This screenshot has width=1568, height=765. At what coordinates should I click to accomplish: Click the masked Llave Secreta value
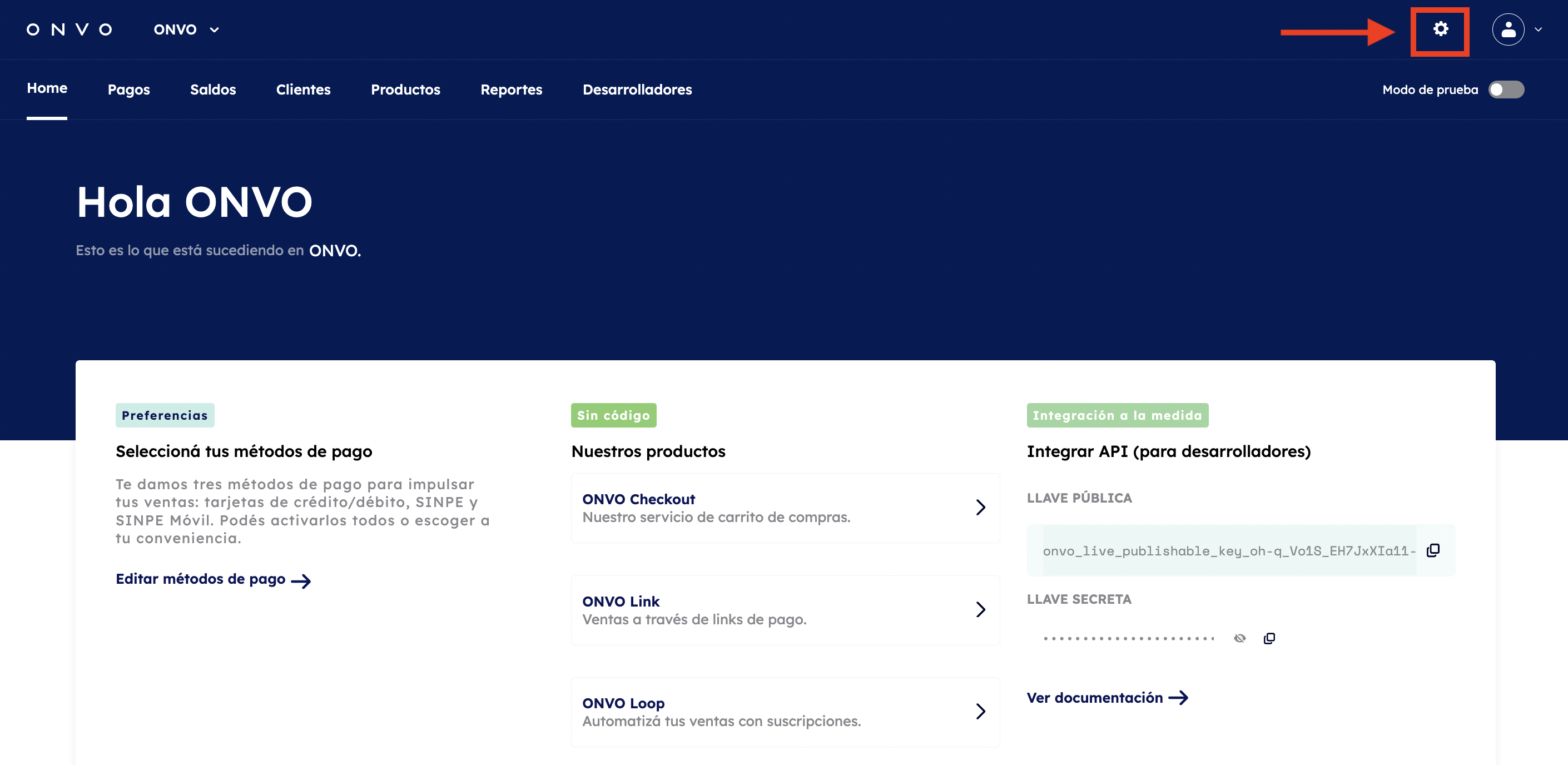(1129, 638)
